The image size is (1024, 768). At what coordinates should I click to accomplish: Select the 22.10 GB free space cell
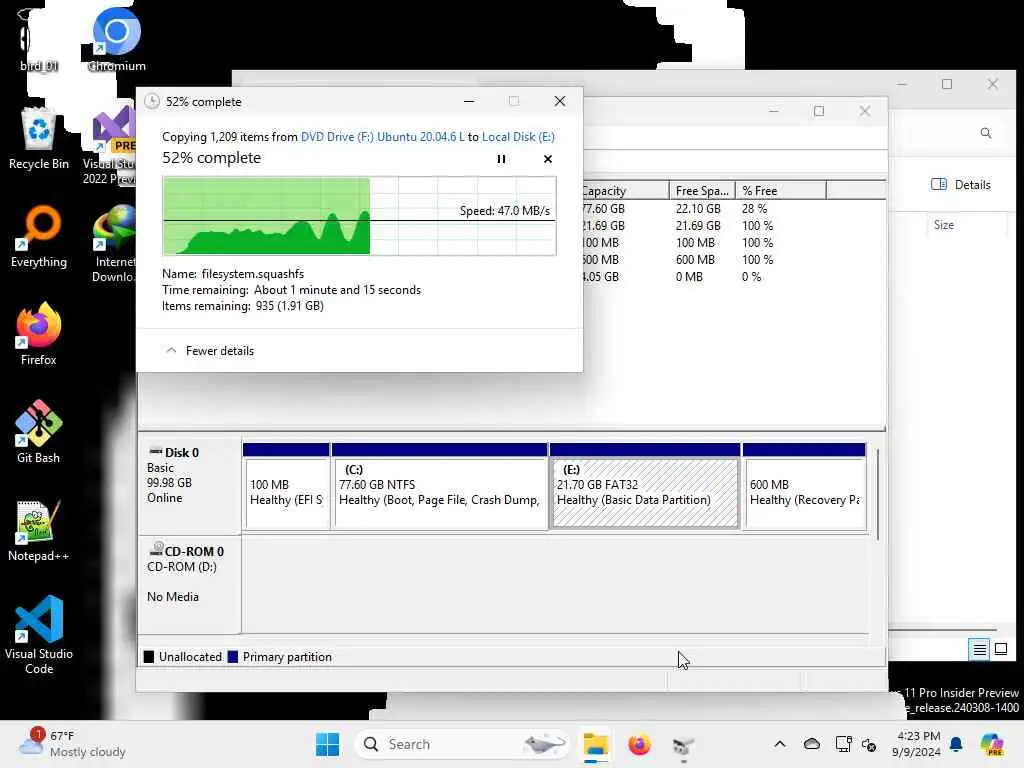point(698,208)
